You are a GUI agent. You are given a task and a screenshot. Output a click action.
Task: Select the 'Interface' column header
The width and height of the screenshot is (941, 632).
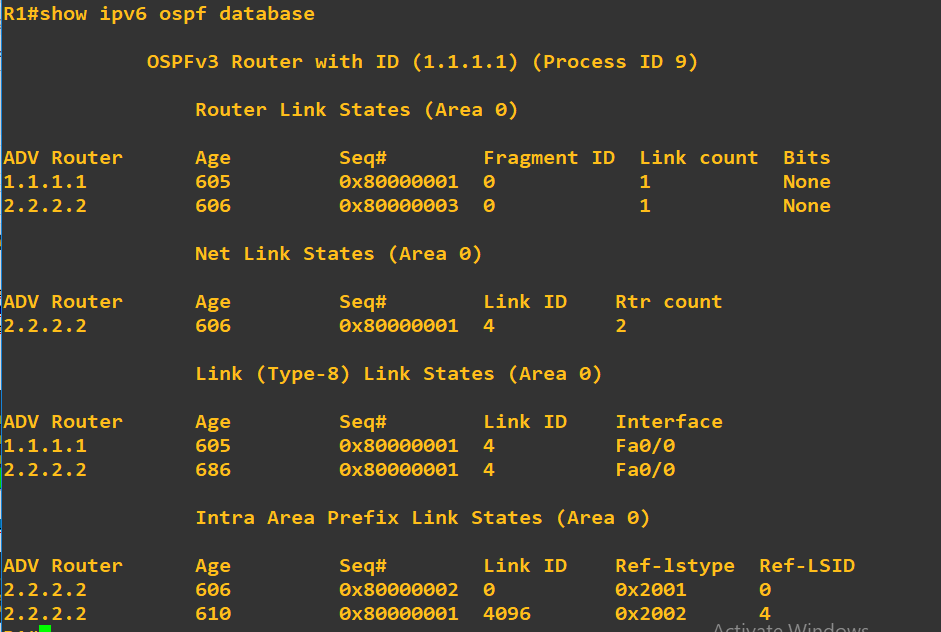click(669, 422)
